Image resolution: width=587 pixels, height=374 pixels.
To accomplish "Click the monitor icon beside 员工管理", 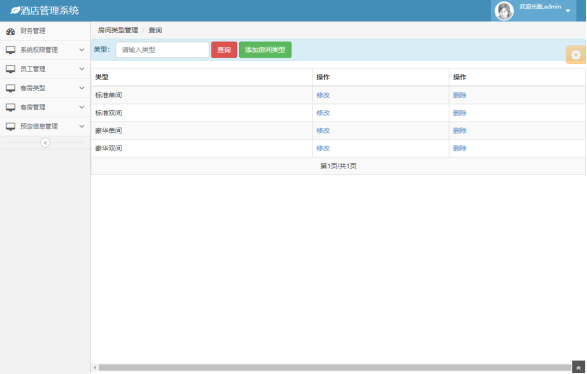I will pos(10,69).
